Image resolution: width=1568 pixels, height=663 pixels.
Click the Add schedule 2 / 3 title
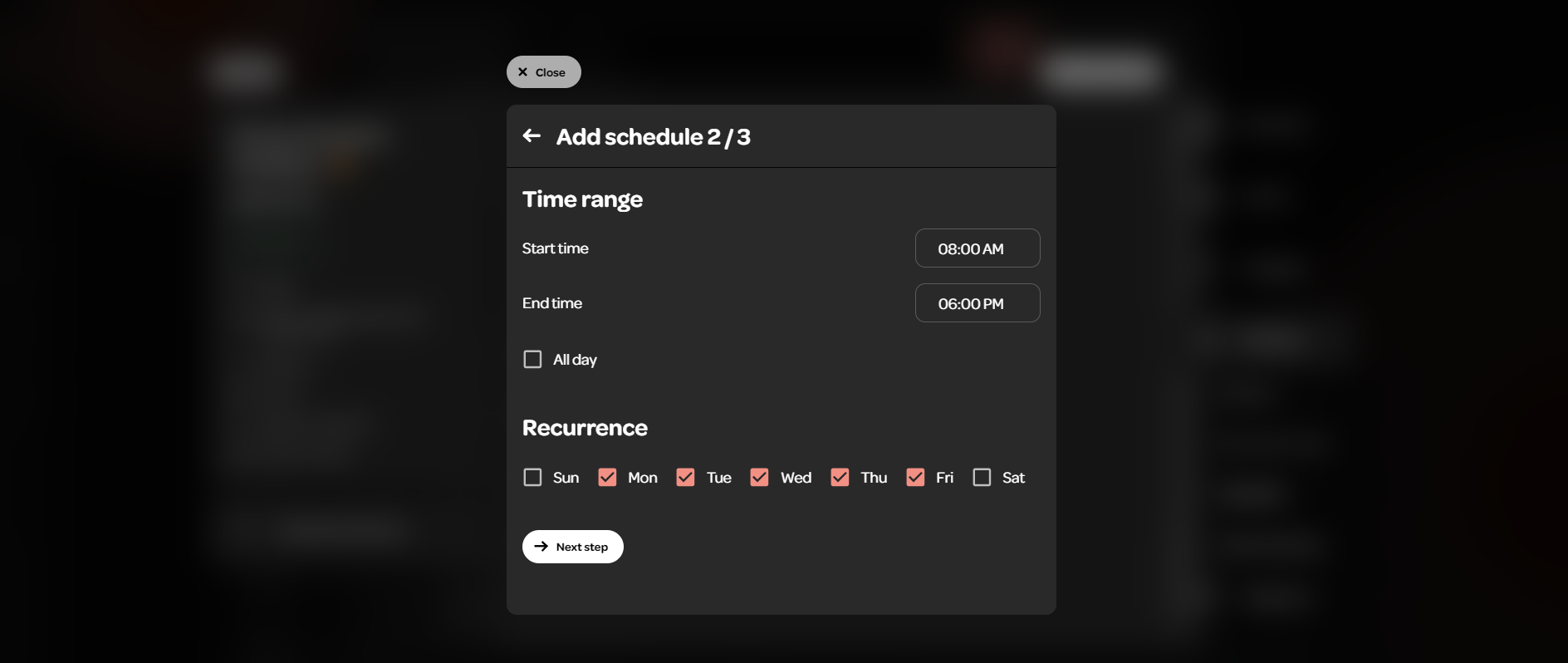(x=653, y=136)
